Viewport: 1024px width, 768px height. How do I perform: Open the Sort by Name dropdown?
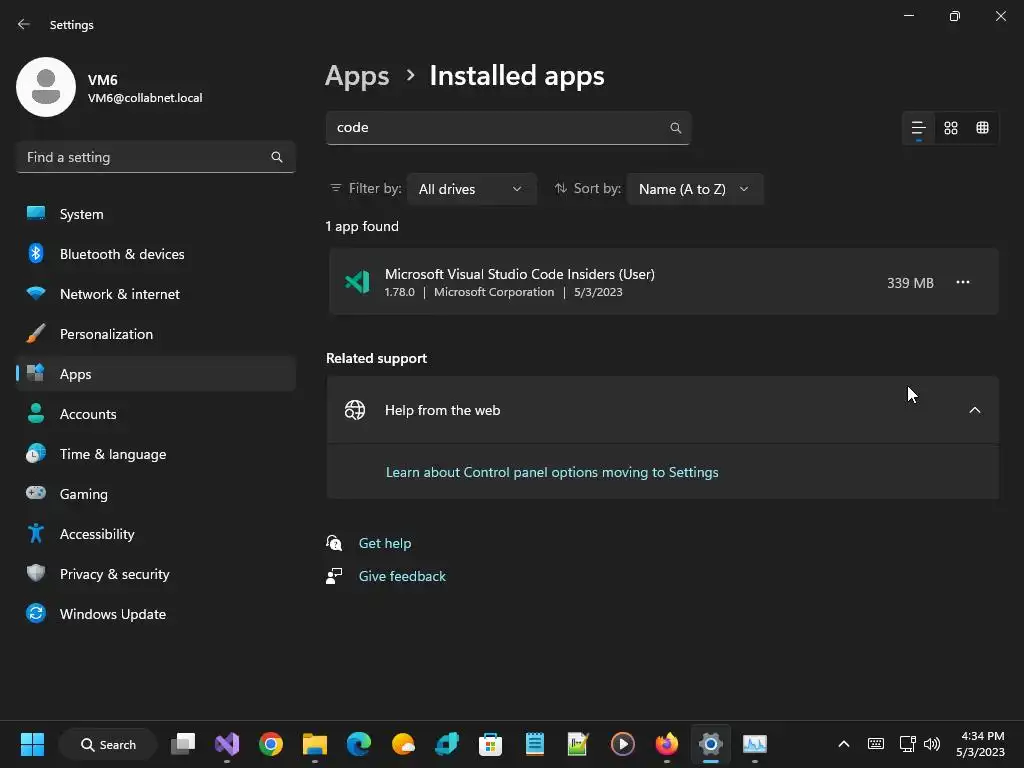point(694,189)
